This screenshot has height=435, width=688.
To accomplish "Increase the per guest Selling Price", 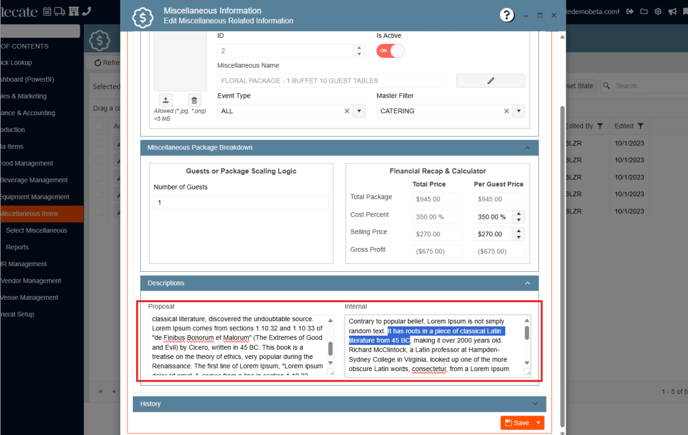I will pyautogui.click(x=519, y=231).
